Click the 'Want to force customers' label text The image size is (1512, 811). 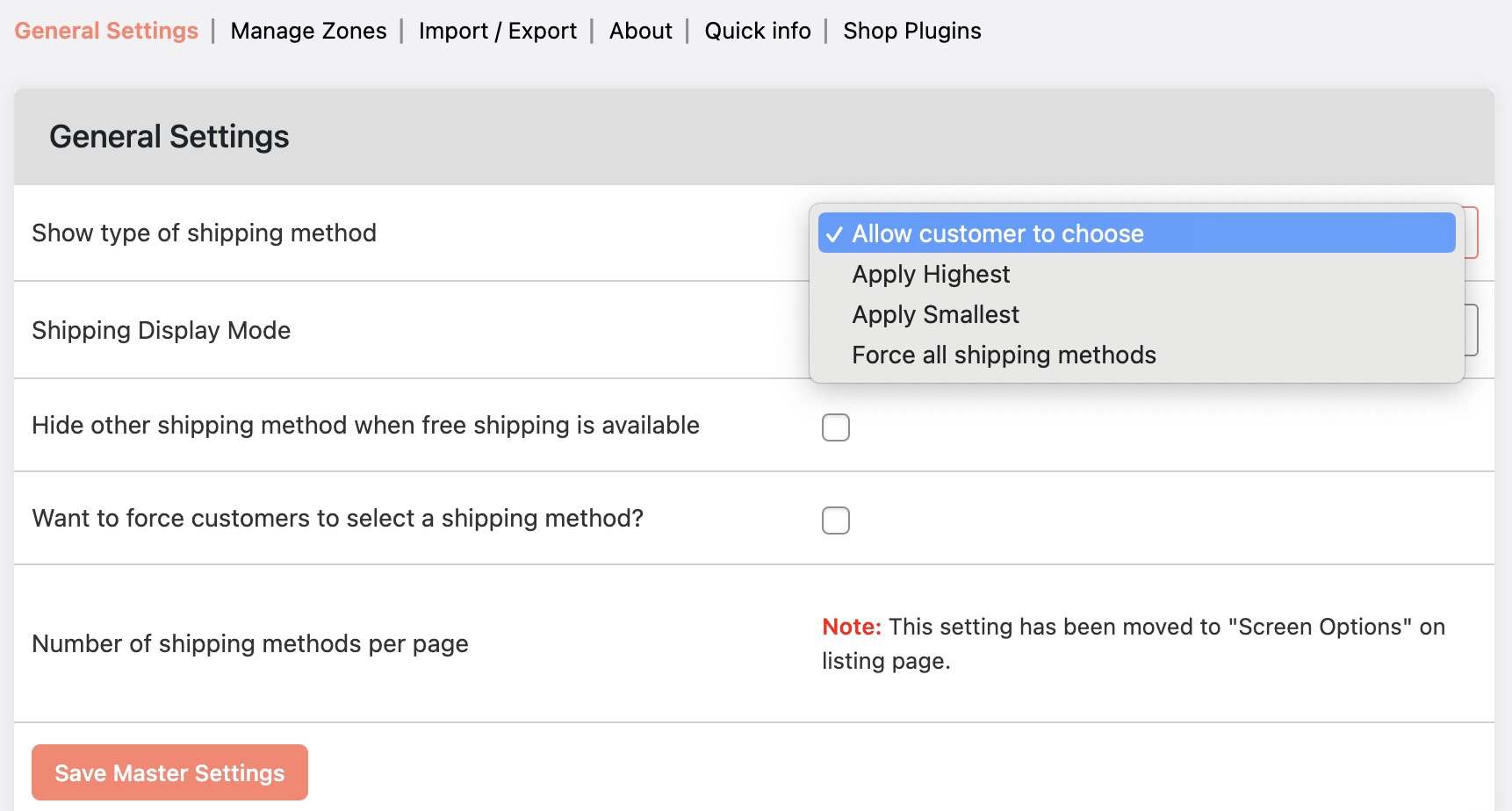337,518
